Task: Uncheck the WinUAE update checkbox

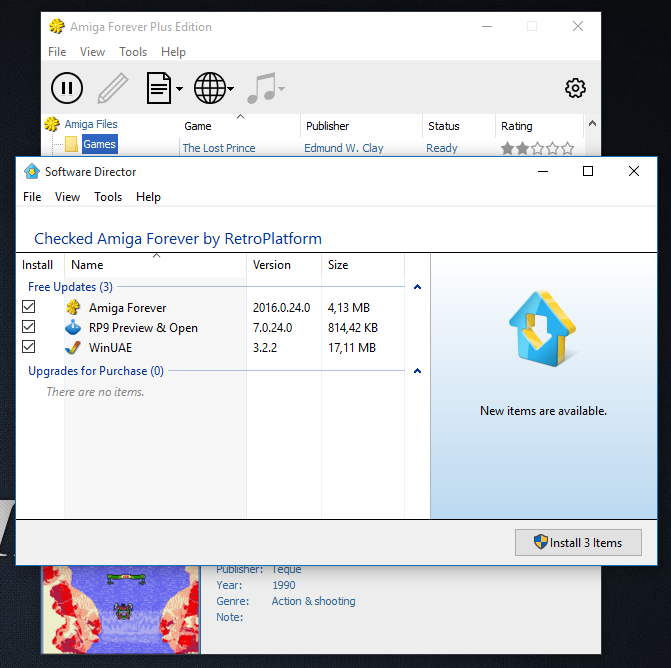Action: pos(29,347)
